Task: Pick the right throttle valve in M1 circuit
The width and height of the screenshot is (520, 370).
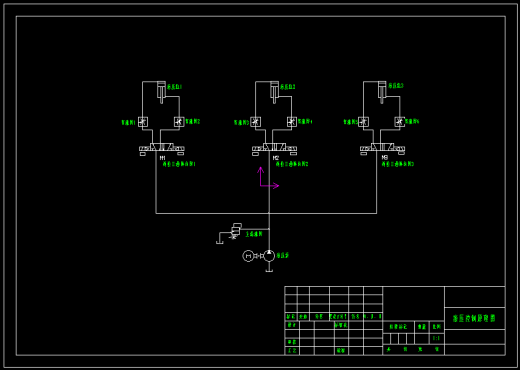Action: (x=179, y=122)
